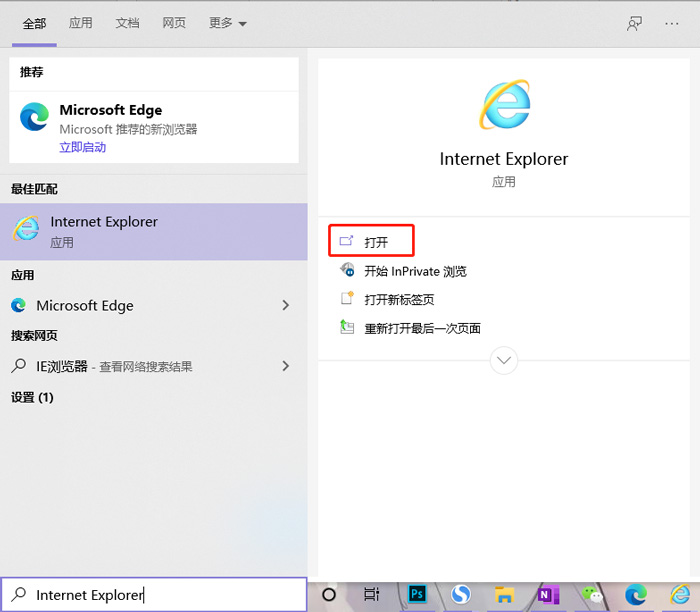Image resolution: width=700 pixels, height=612 pixels.
Task: Click the Task View taskbar icon
Action: point(372,594)
